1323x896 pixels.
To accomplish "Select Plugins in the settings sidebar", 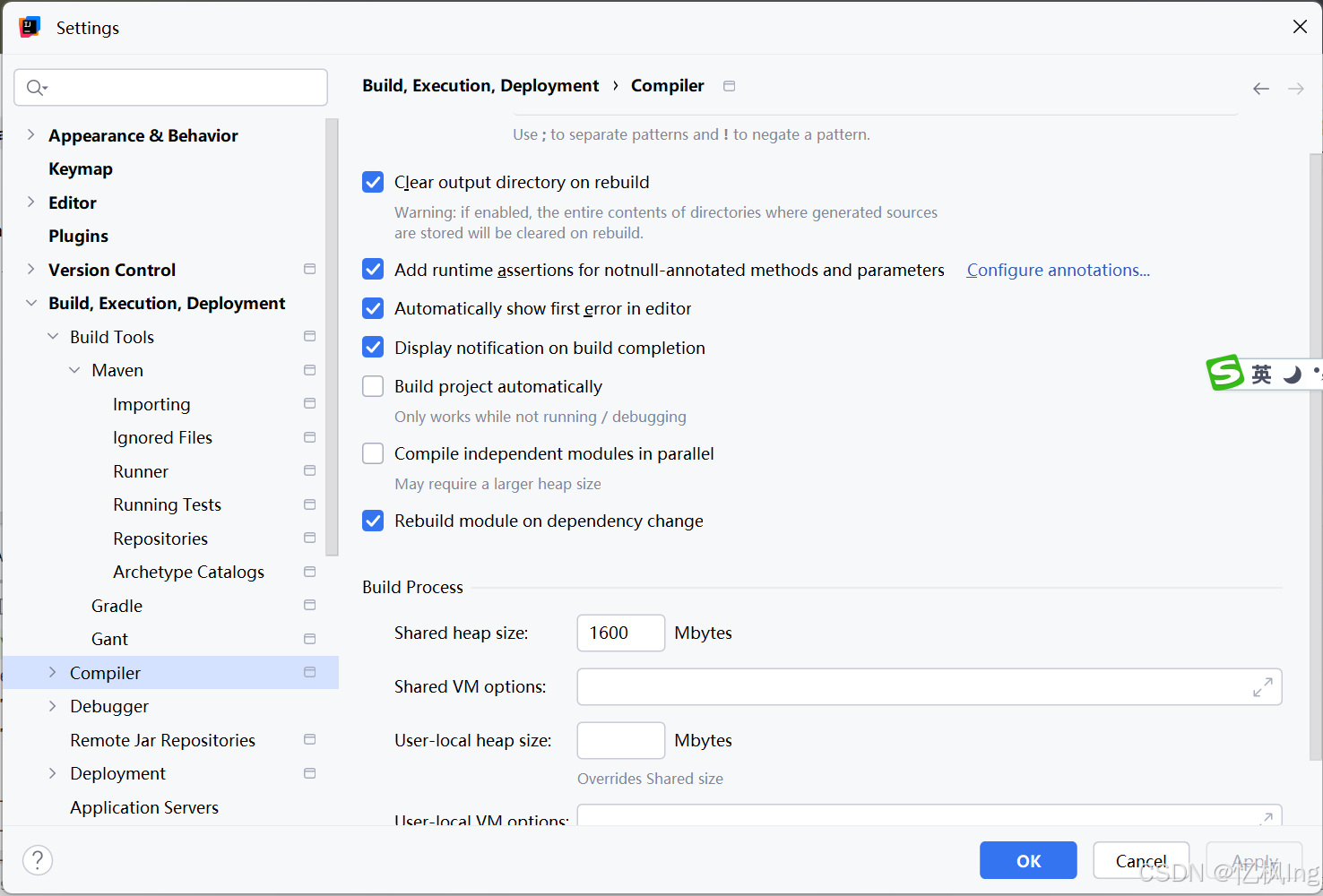I will [79, 236].
